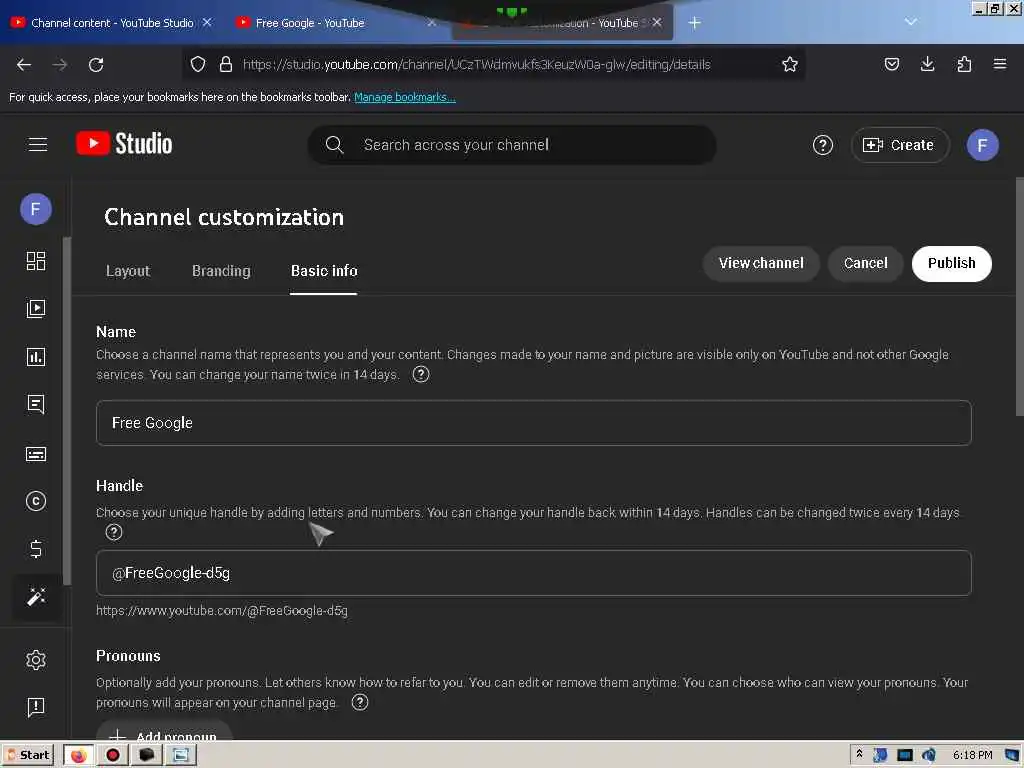1024x768 pixels.
Task: Open the channel avatar in the sidebar
Action: click(35, 209)
